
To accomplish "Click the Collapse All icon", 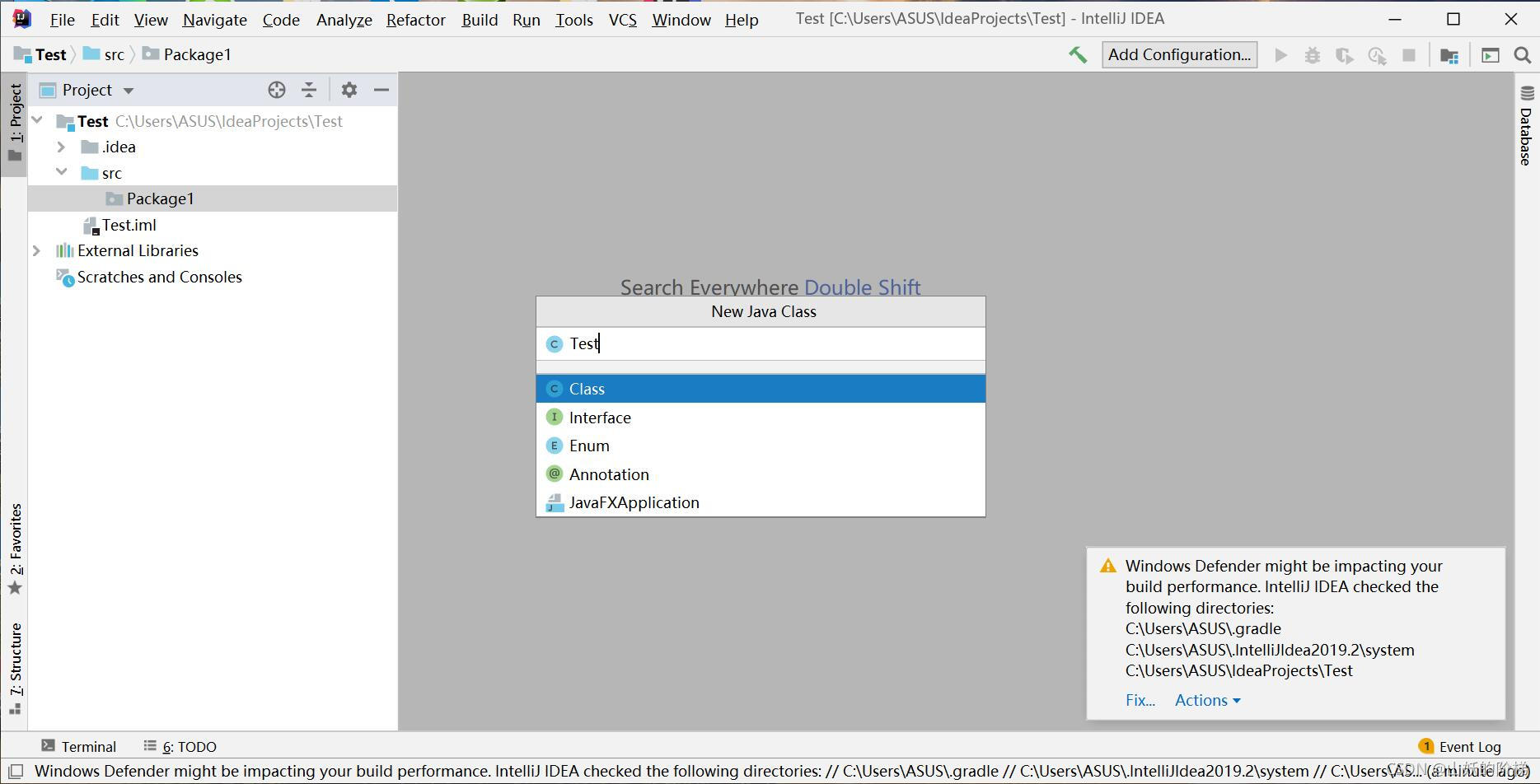I will tap(309, 90).
